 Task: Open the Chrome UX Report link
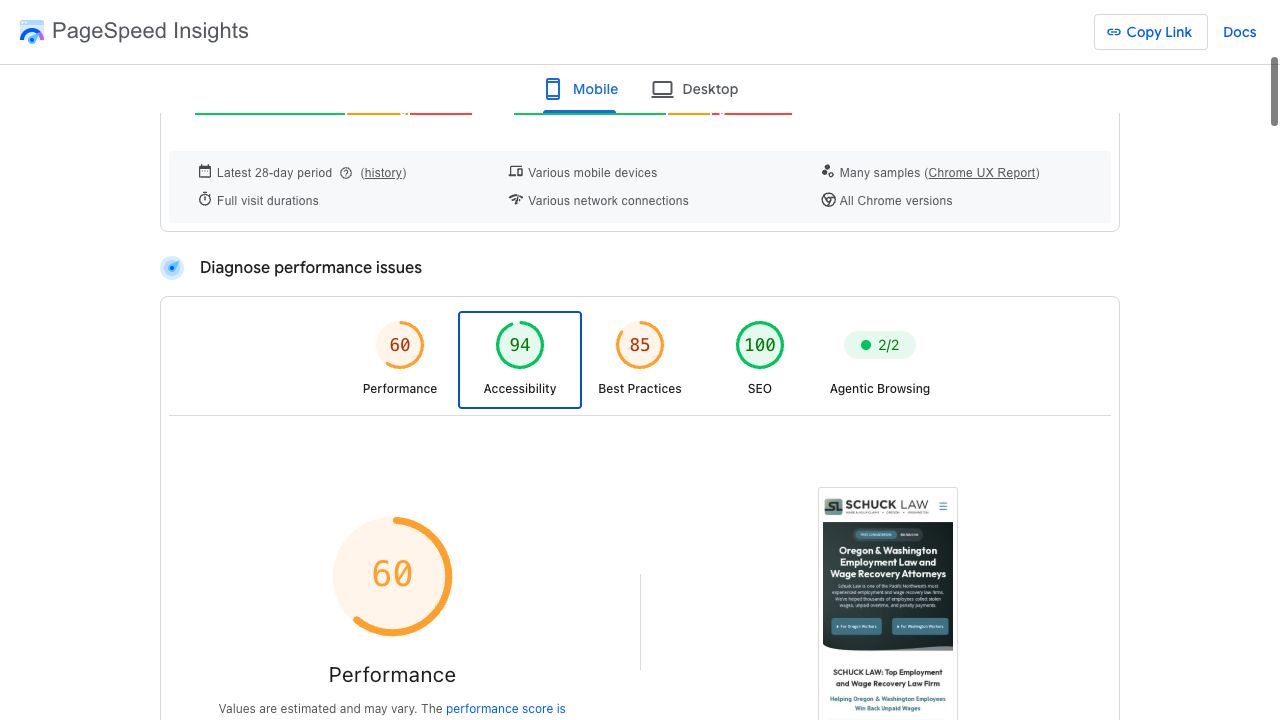click(982, 173)
